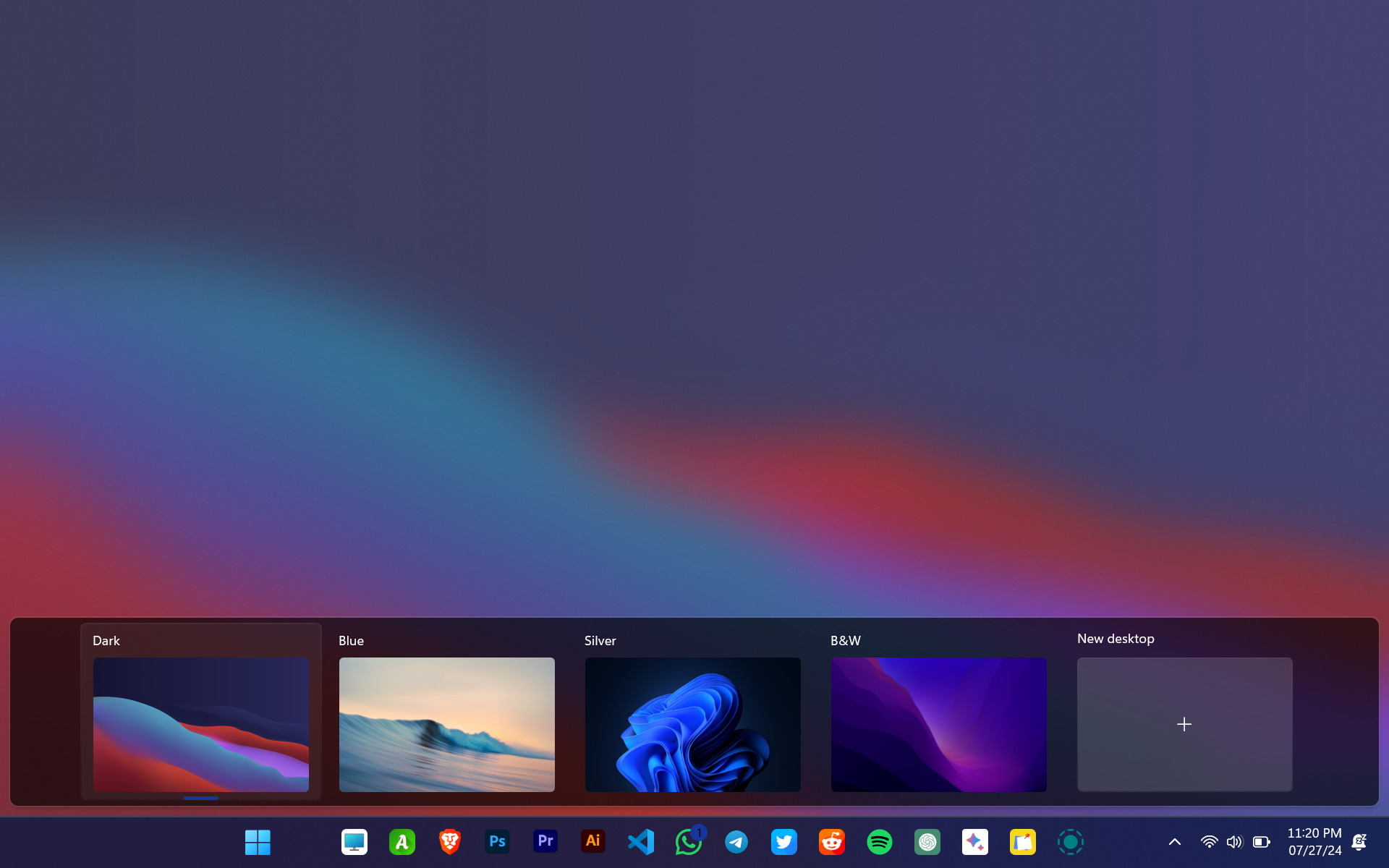Screen dimensions: 1389x868
Task: Show hidden system tray icons
Action: coord(1175,842)
